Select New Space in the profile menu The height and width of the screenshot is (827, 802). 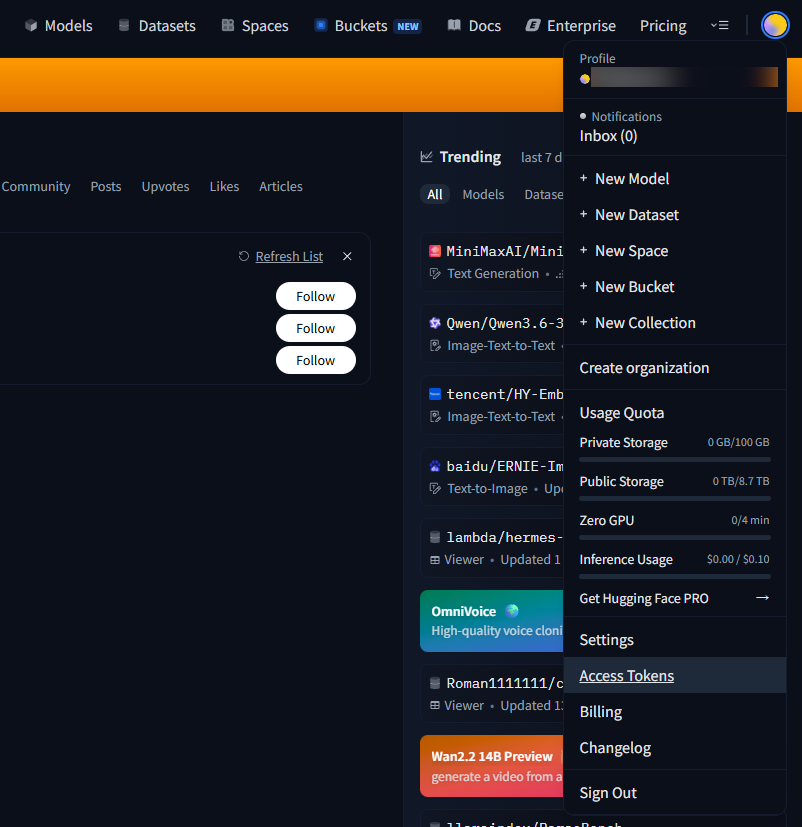pyautogui.click(x=631, y=251)
